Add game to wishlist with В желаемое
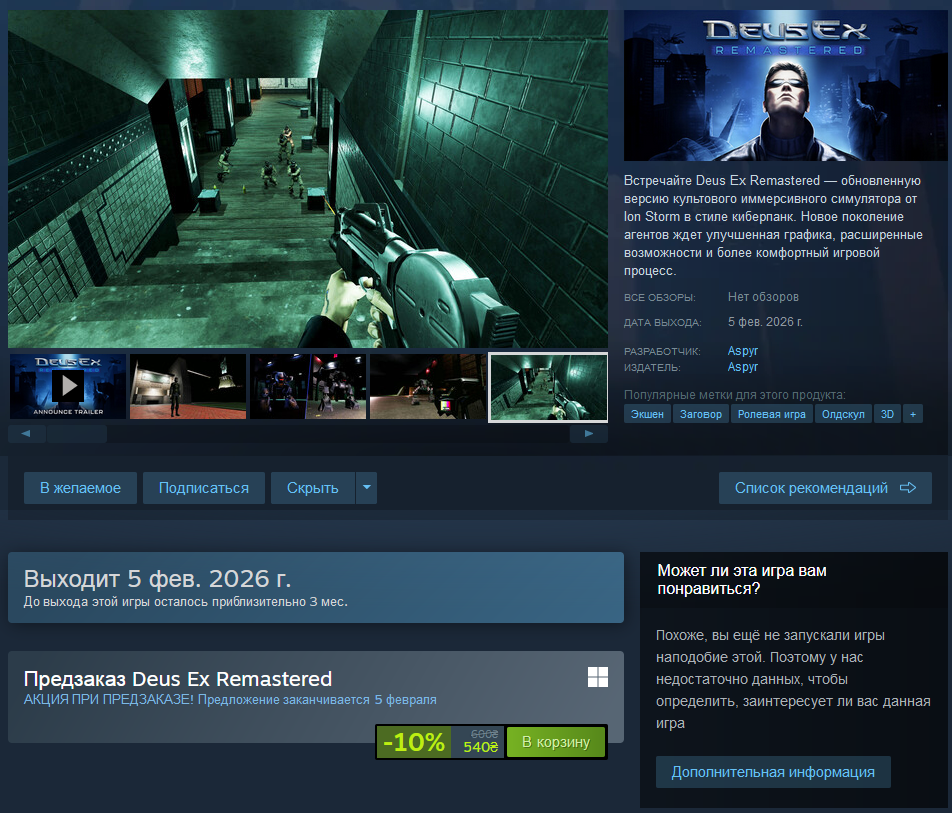 80,488
